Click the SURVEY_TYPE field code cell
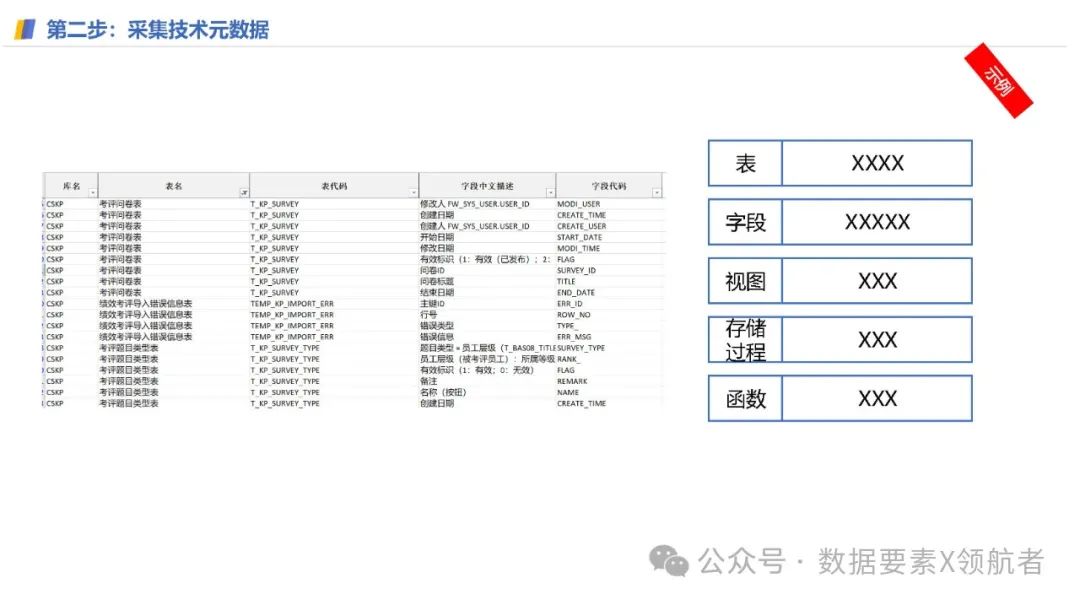Image resolution: width=1080 pixels, height=605 pixels. click(x=610, y=348)
